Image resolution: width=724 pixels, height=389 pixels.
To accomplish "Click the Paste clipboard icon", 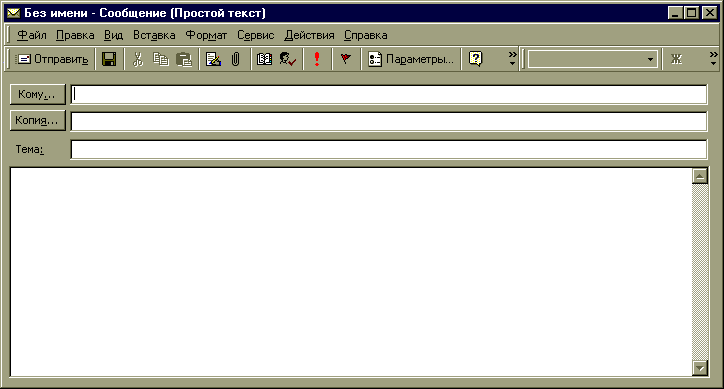I will (x=184, y=59).
